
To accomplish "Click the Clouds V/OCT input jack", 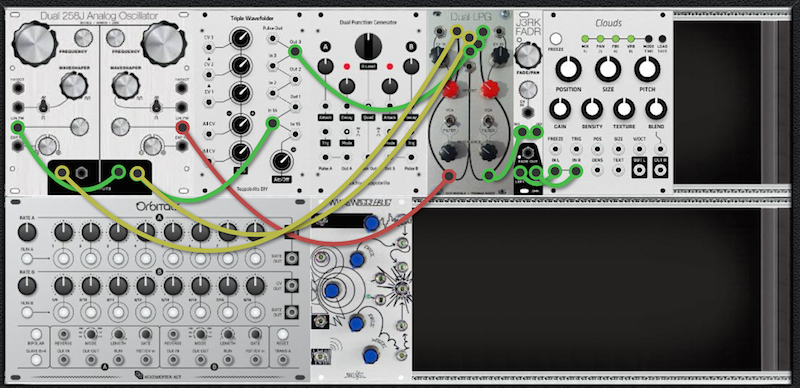I will pos(639,149).
